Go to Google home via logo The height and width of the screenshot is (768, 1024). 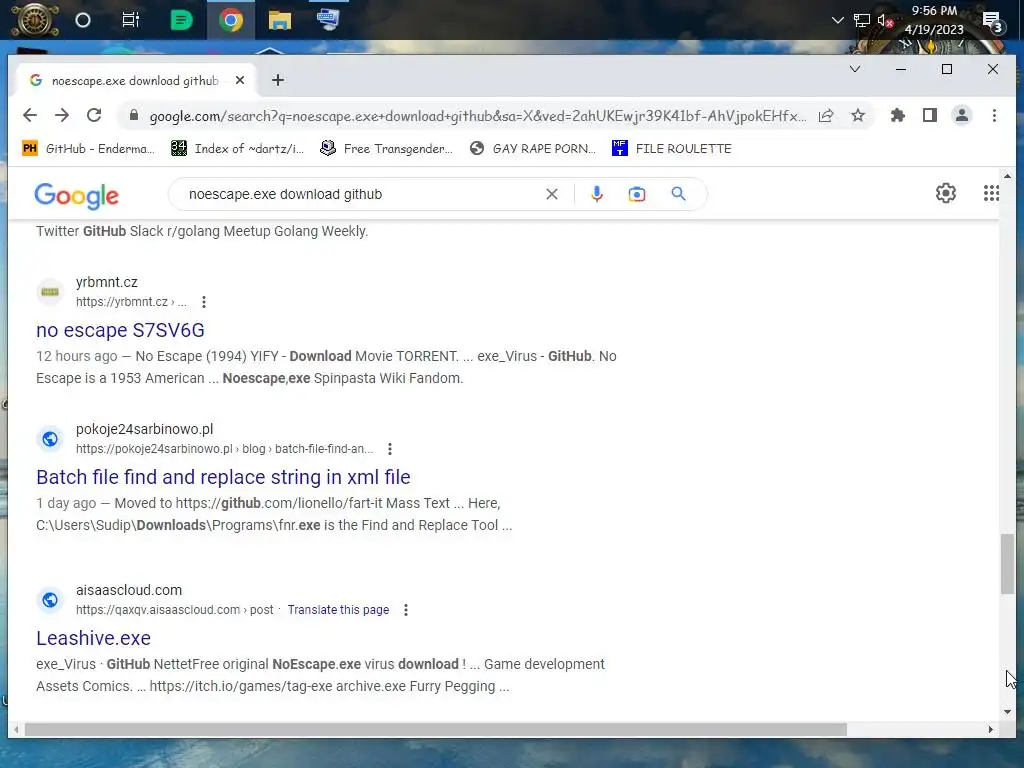pos(76,195)
